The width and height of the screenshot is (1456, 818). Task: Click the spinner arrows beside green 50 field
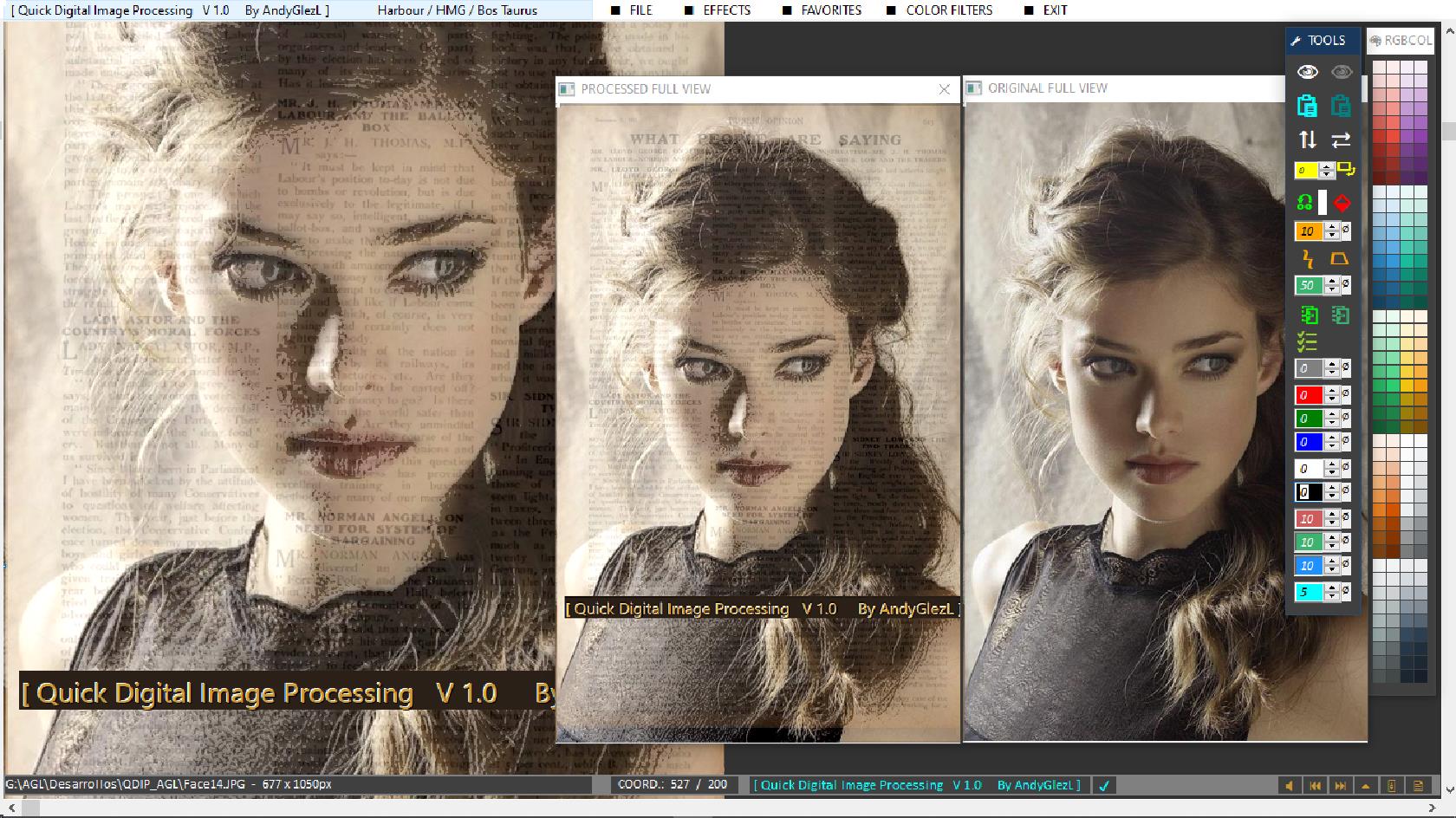1333,285
